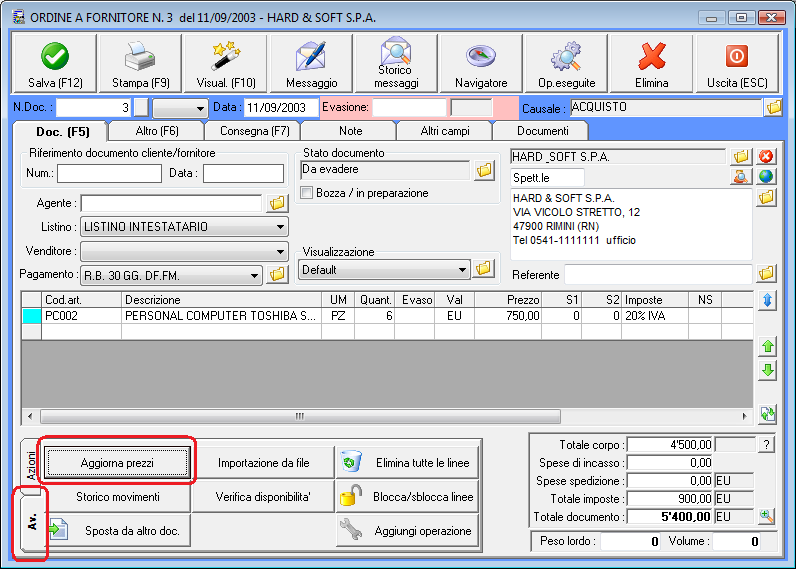View Op.eseguite executed operations

(567, 64)
